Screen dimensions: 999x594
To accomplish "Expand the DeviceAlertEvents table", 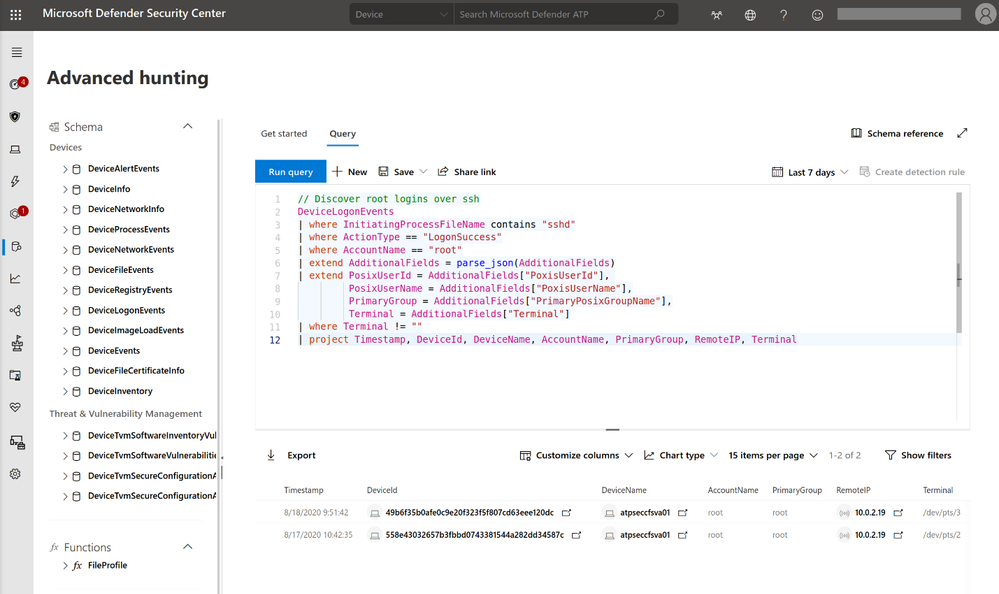I will 65,169.
